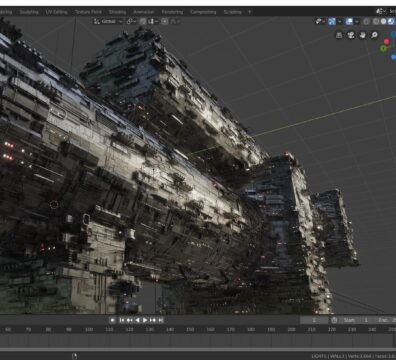Image resolution: width=396 pixels, height=360 pixels.
Task: Switch to Animation workspace tab
Action: 143,12
